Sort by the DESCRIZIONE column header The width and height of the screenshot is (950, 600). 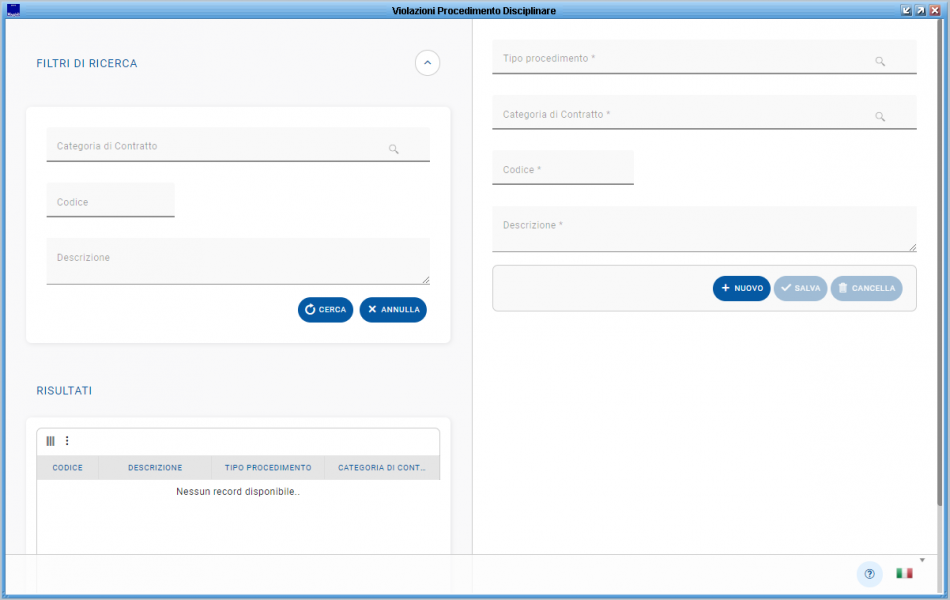tap(154, 468)
